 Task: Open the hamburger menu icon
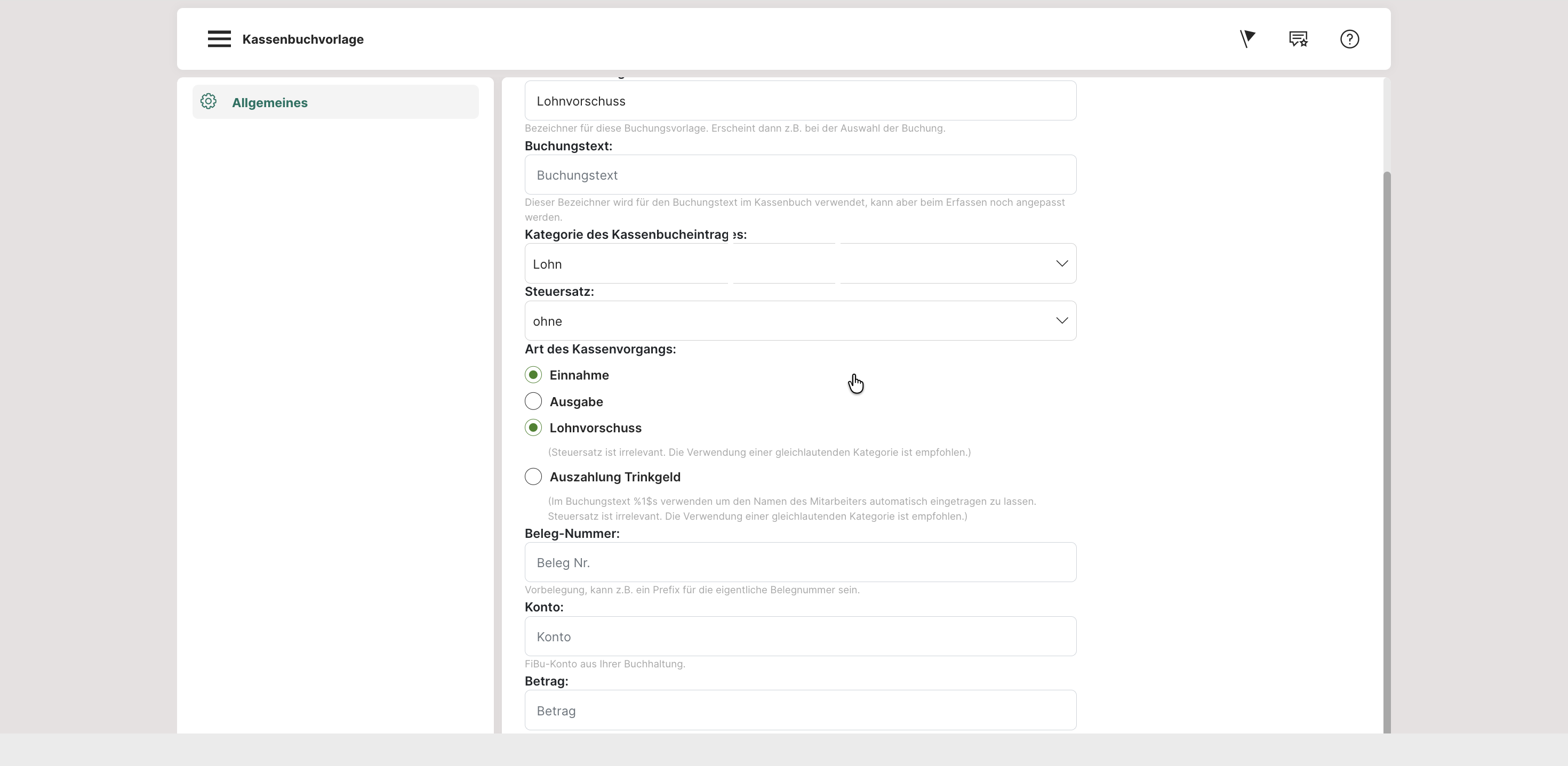(219, 39)
